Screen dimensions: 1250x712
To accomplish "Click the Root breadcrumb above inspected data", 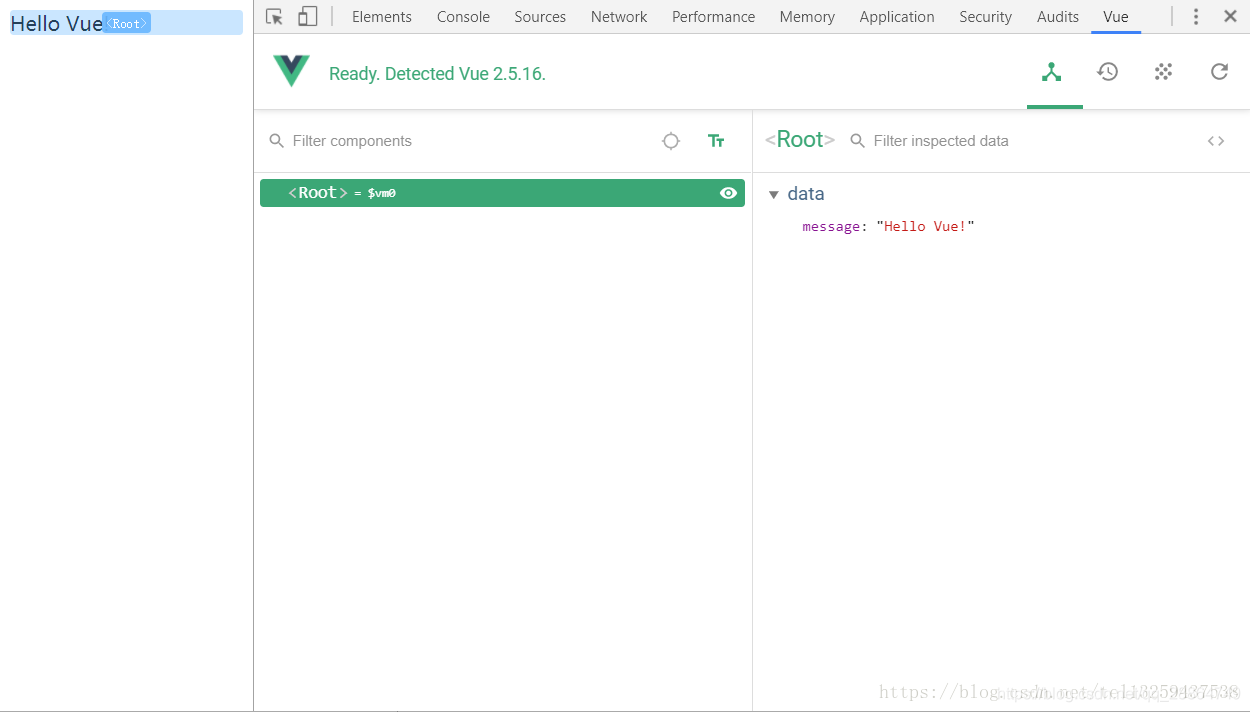I will coord(799,140).
